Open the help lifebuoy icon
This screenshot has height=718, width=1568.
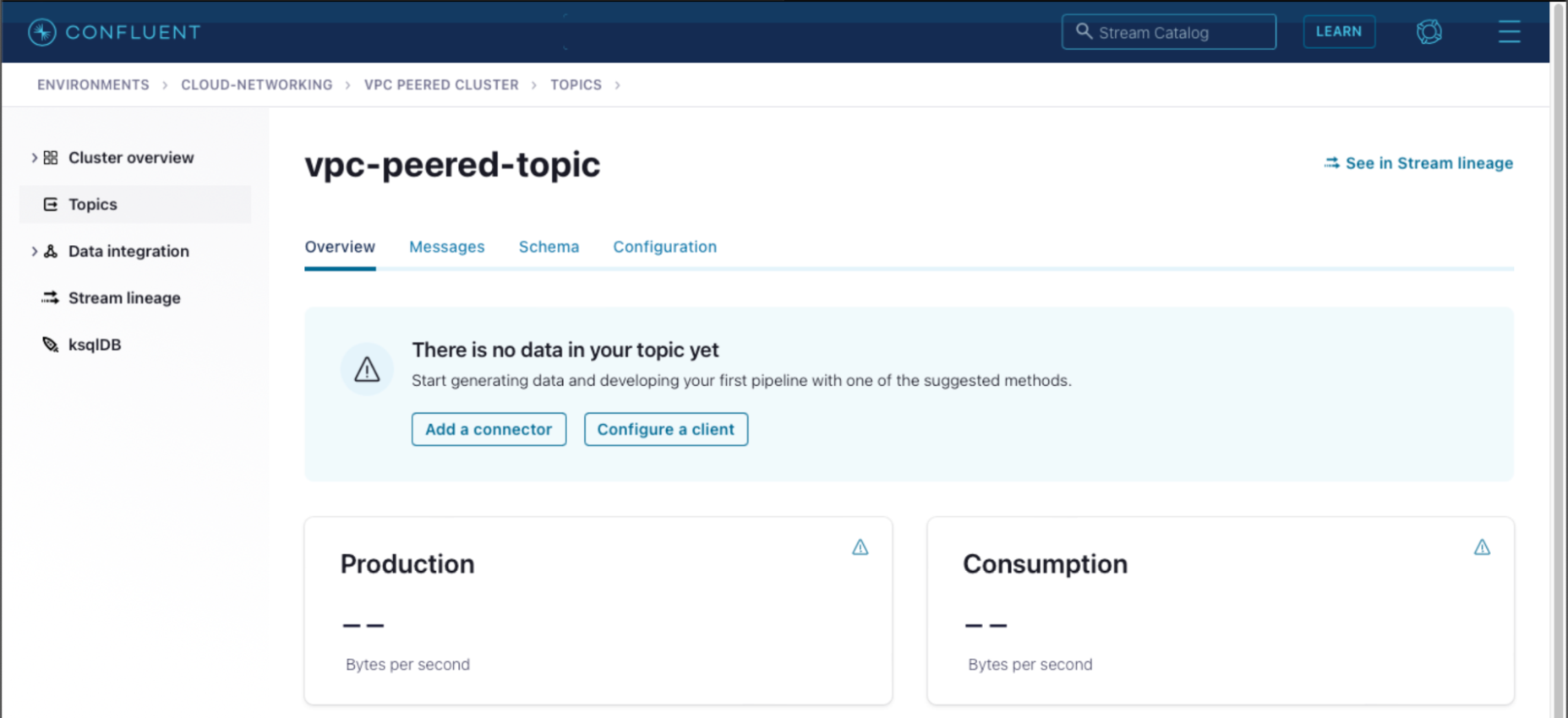click(x=1429, y=32)
